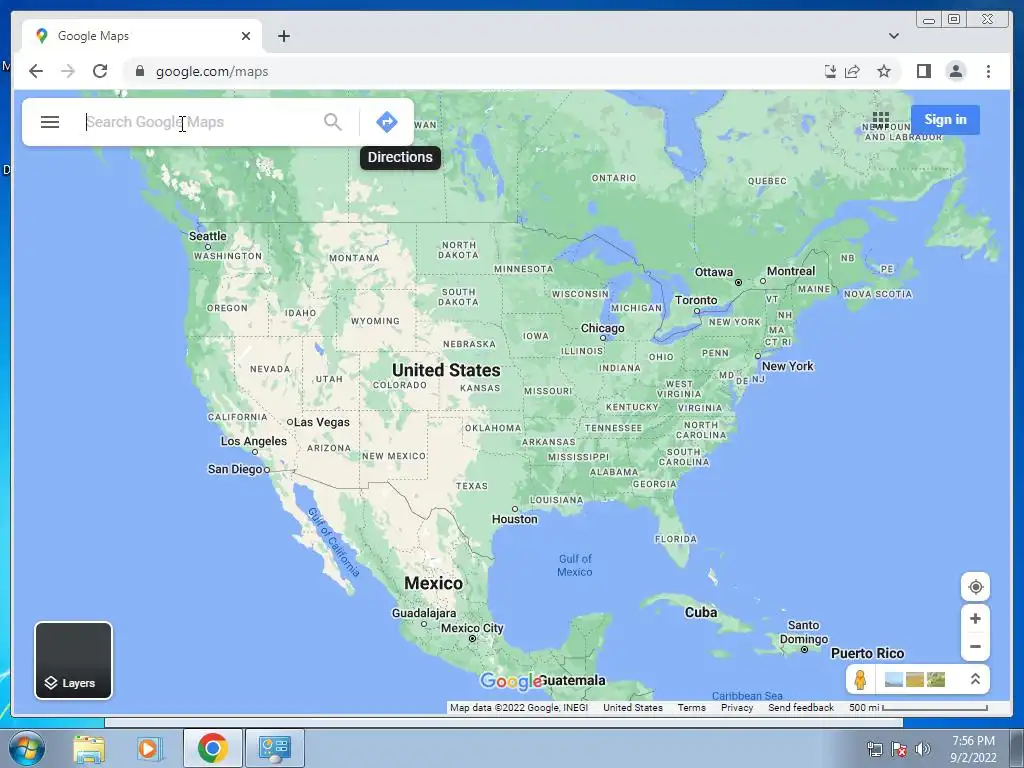Go forward in browser history
Viewport: 1024px width, 768px height.
click(x=68, y=71)
